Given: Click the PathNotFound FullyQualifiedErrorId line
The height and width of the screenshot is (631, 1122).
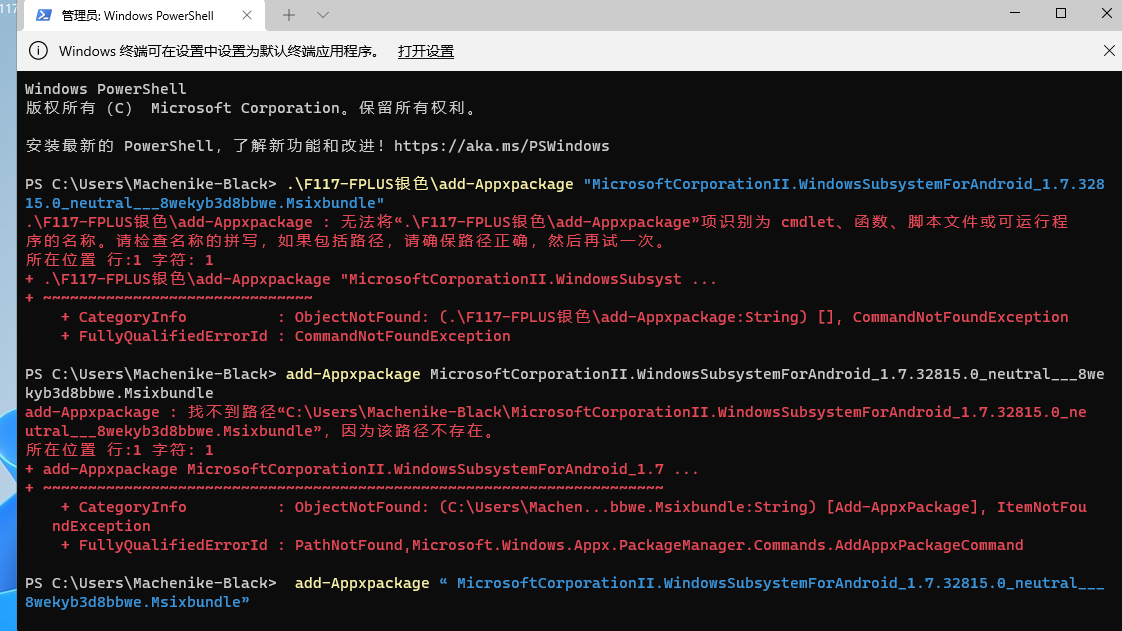Looking at the screenshot, I should [542, 545].
